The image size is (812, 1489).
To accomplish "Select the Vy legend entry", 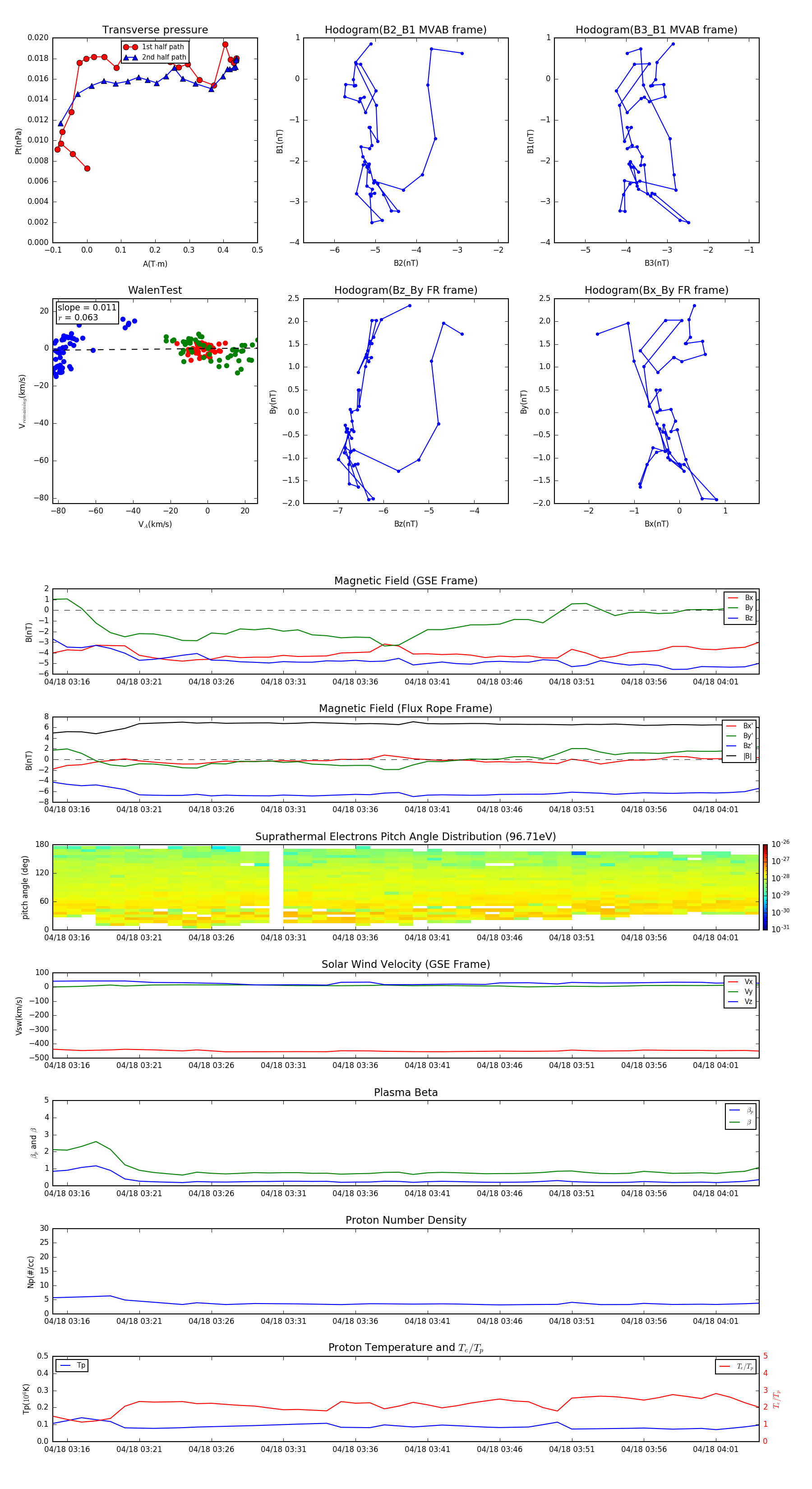I will (741, 992).
